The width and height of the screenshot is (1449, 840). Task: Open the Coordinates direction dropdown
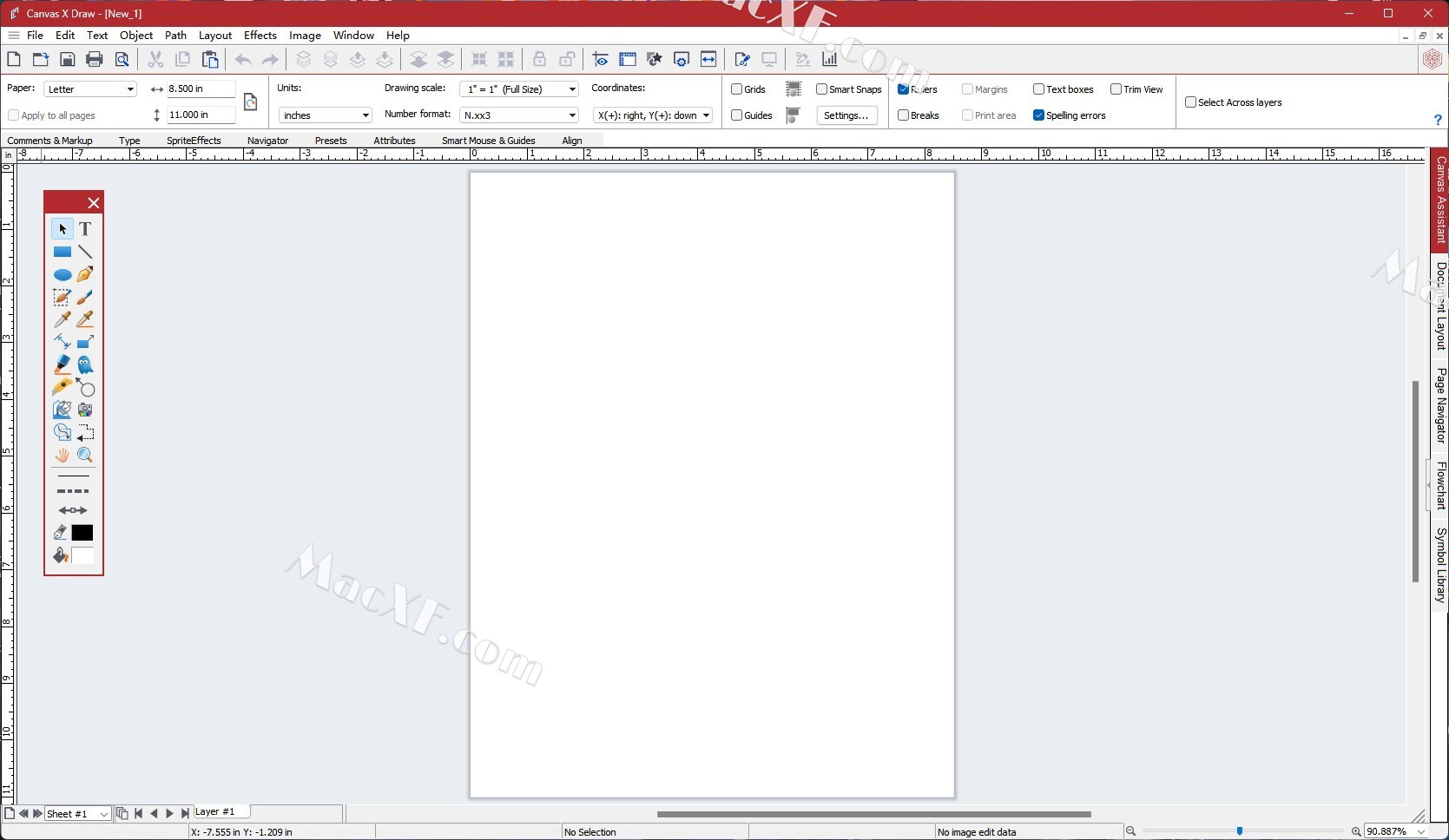pos(653,115)
